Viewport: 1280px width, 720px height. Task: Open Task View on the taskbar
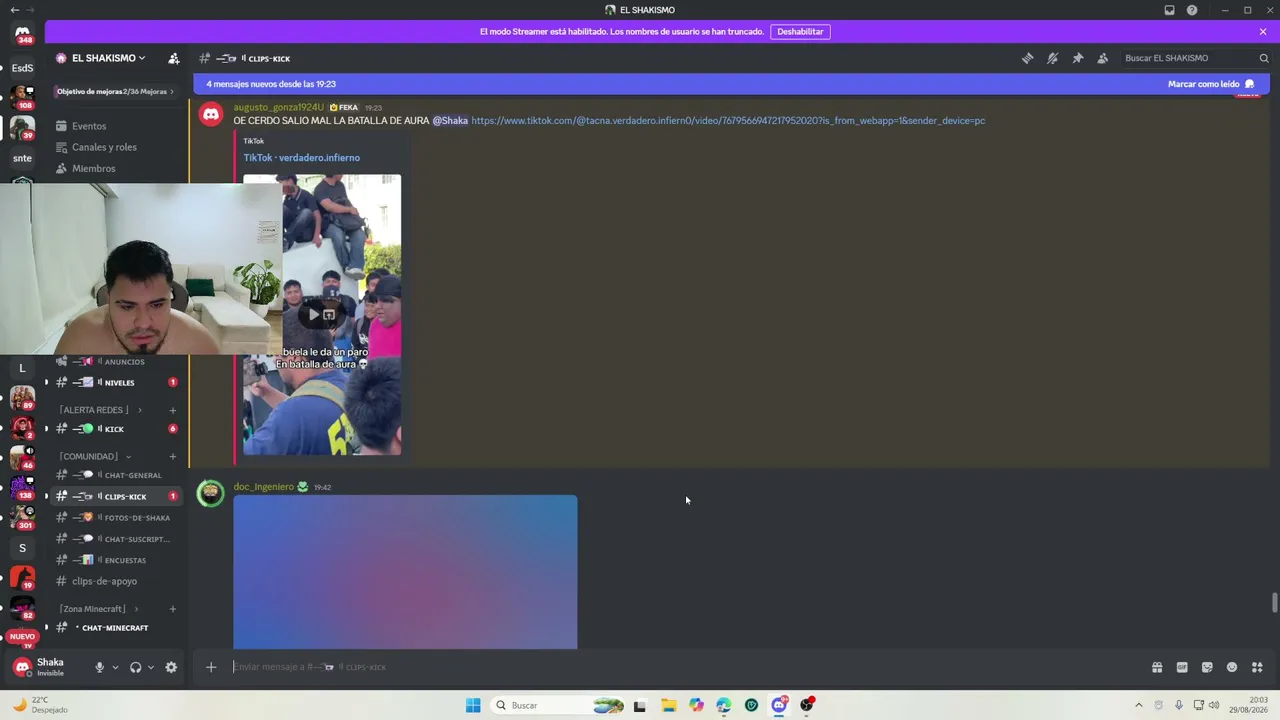(x=640, y=705)
